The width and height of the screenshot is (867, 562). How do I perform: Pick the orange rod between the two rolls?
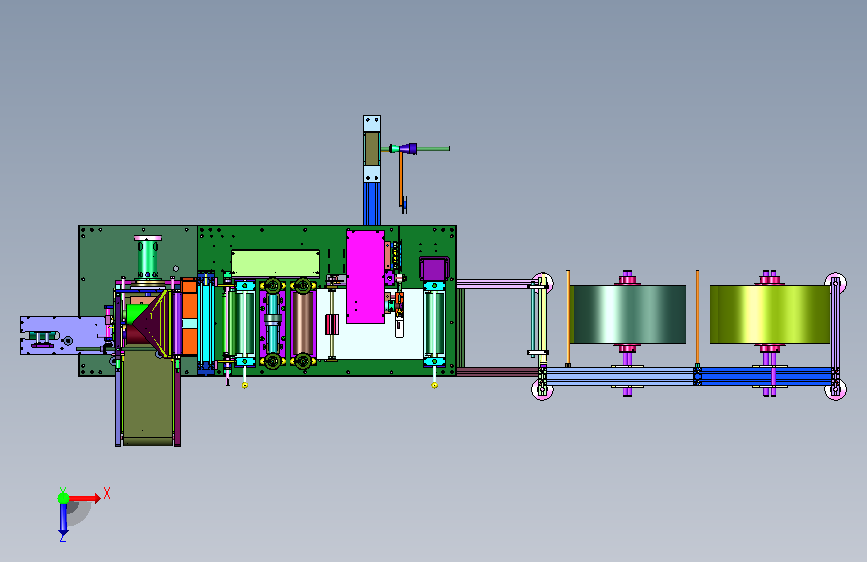point(697,317)
